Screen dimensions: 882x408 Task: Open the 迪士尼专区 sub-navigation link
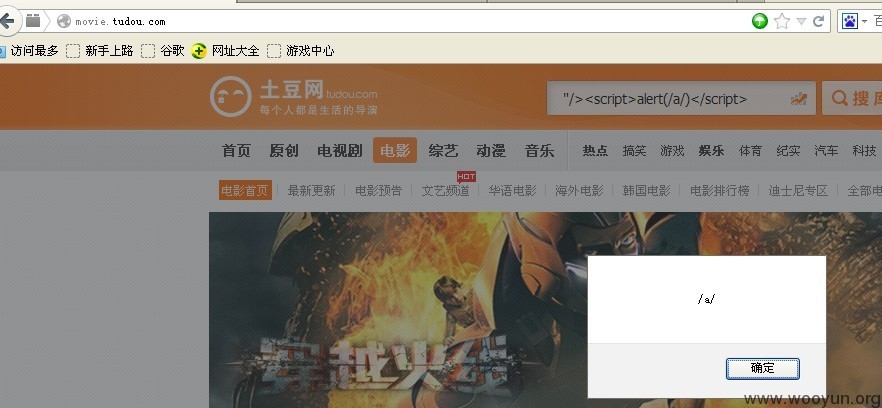point(799,191)
